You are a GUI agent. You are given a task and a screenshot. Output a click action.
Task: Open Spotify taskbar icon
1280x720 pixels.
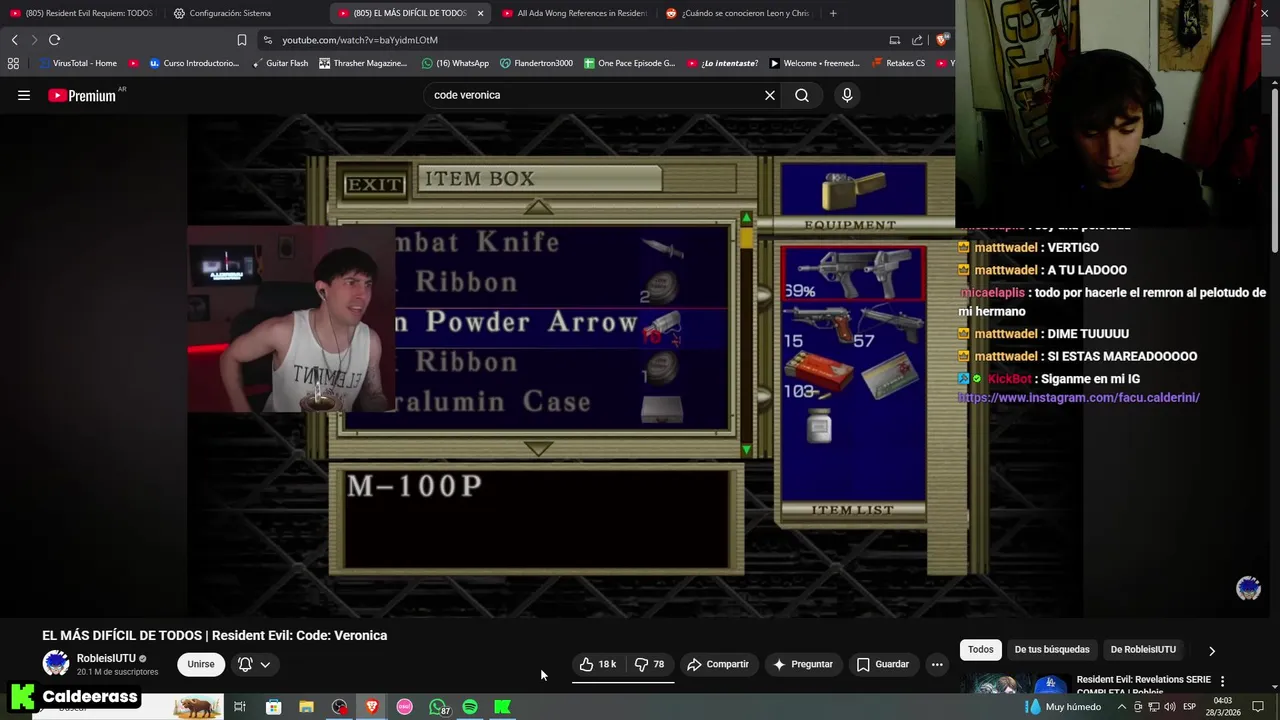470,707
